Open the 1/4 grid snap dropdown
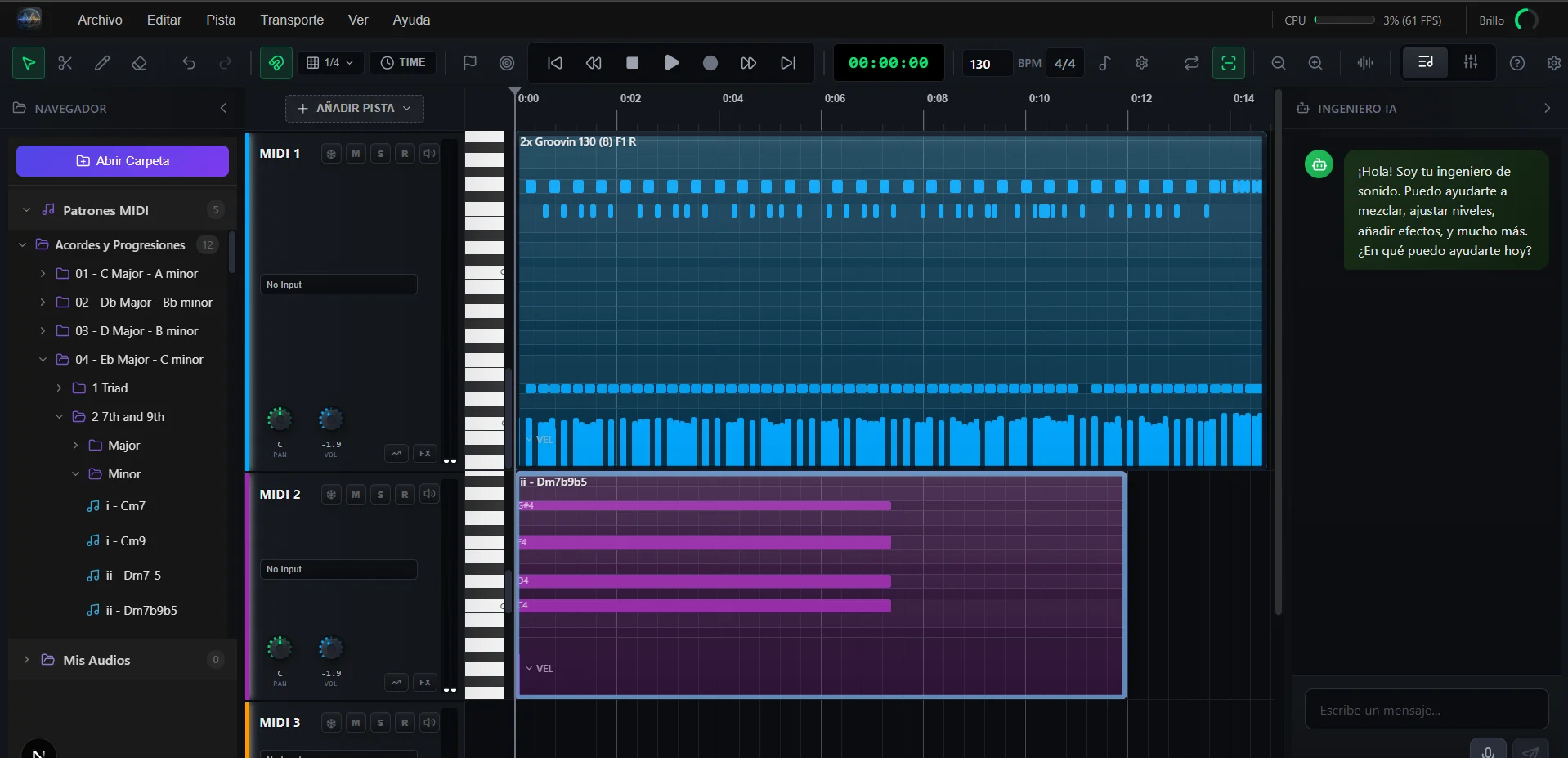The image size is (1568, 758). pyautogui.click(x=330, y=63)
